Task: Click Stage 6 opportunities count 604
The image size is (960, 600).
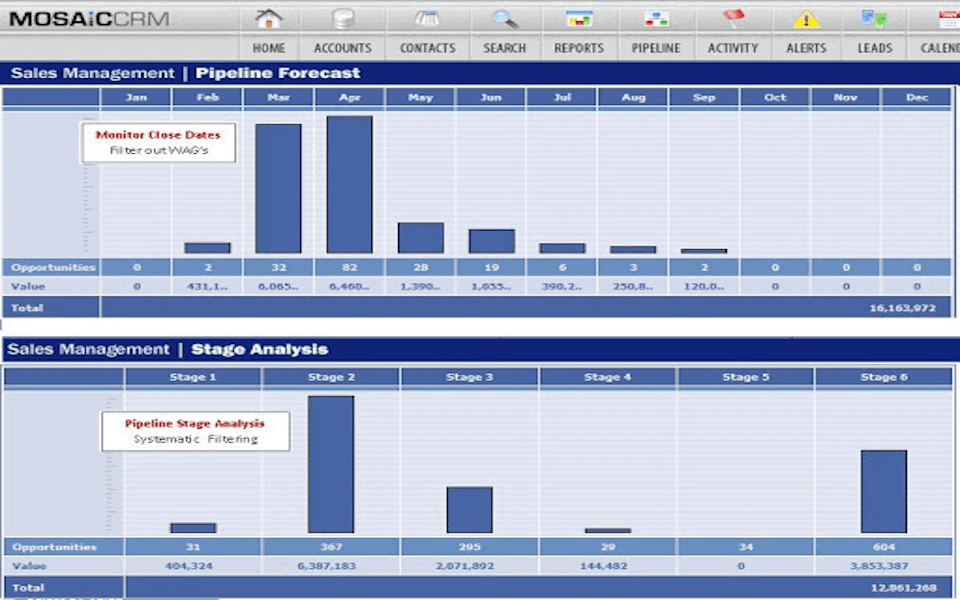Action: [884, 547]
